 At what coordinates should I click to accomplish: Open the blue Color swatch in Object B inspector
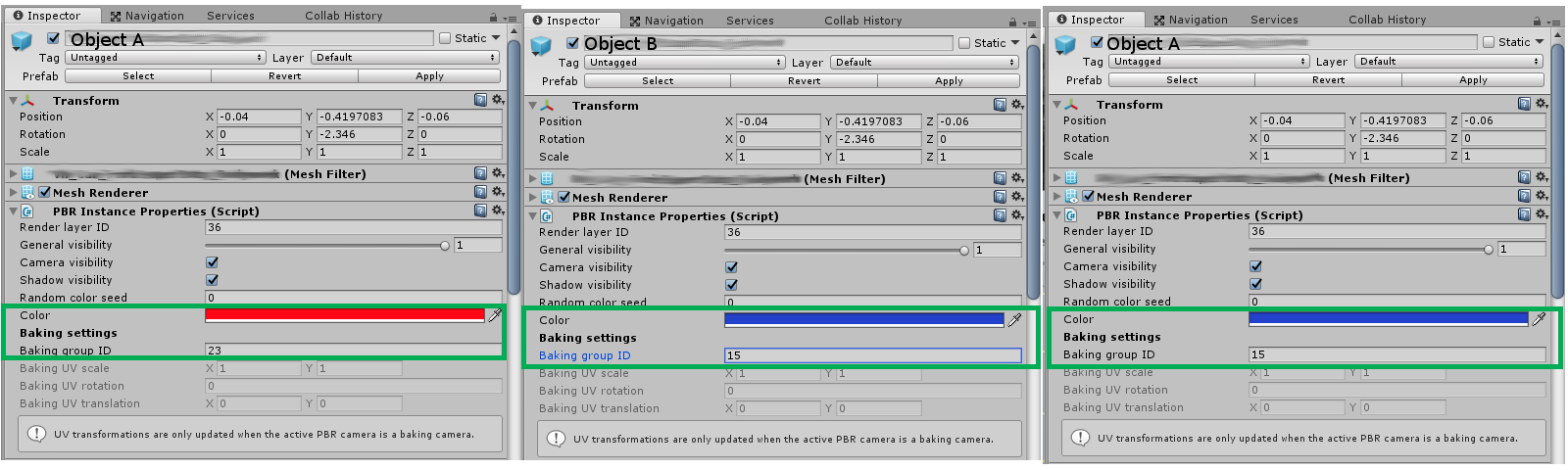pos(864,320)
